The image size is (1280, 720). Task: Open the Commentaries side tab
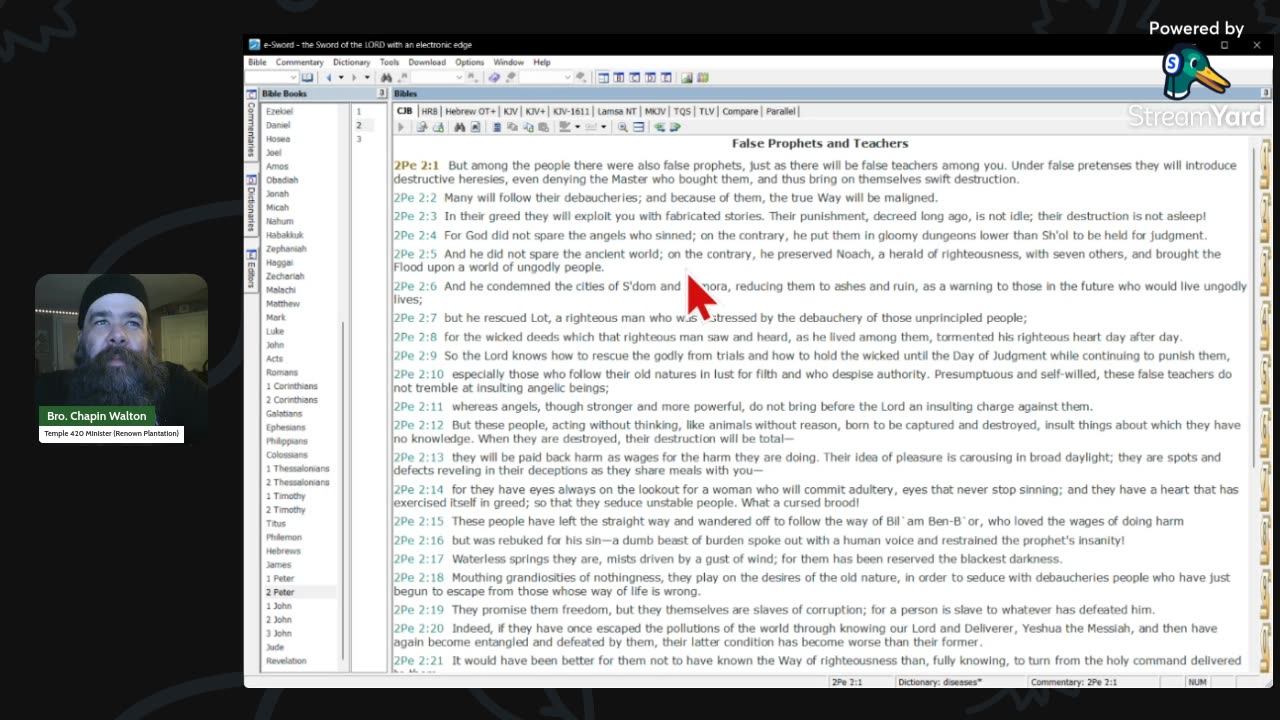coord(251,124)
